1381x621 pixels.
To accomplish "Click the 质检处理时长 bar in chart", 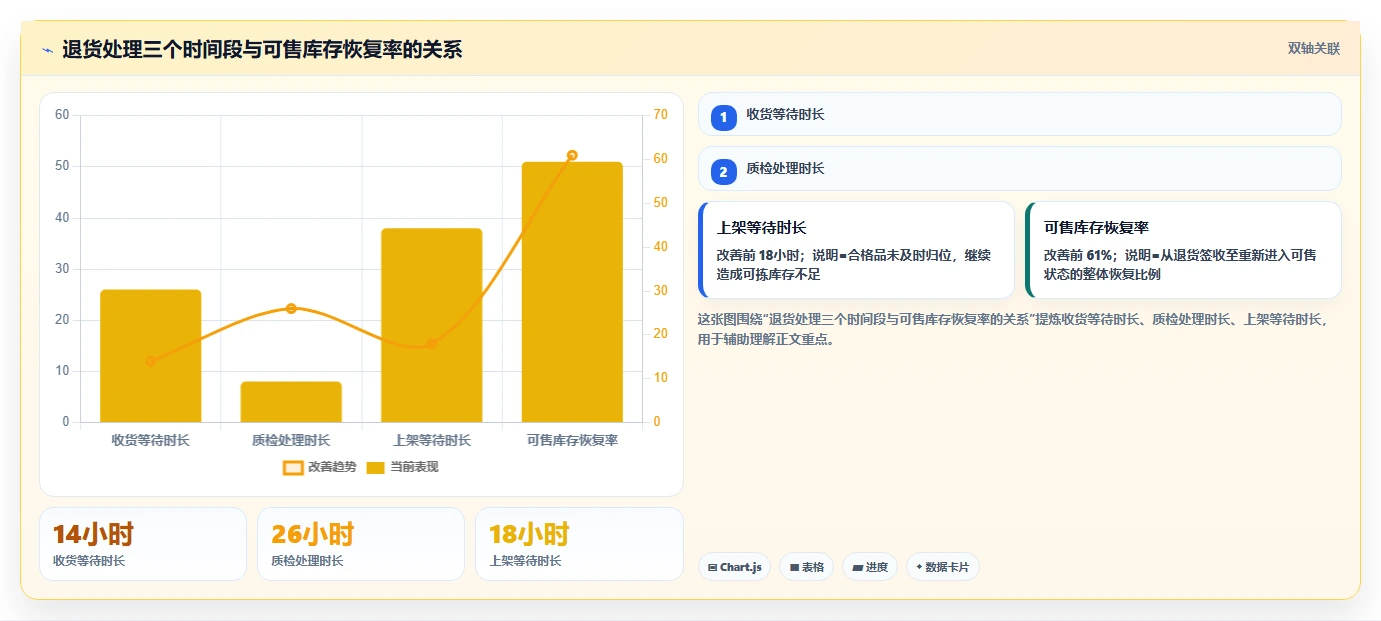I will [x=291, y=402].
